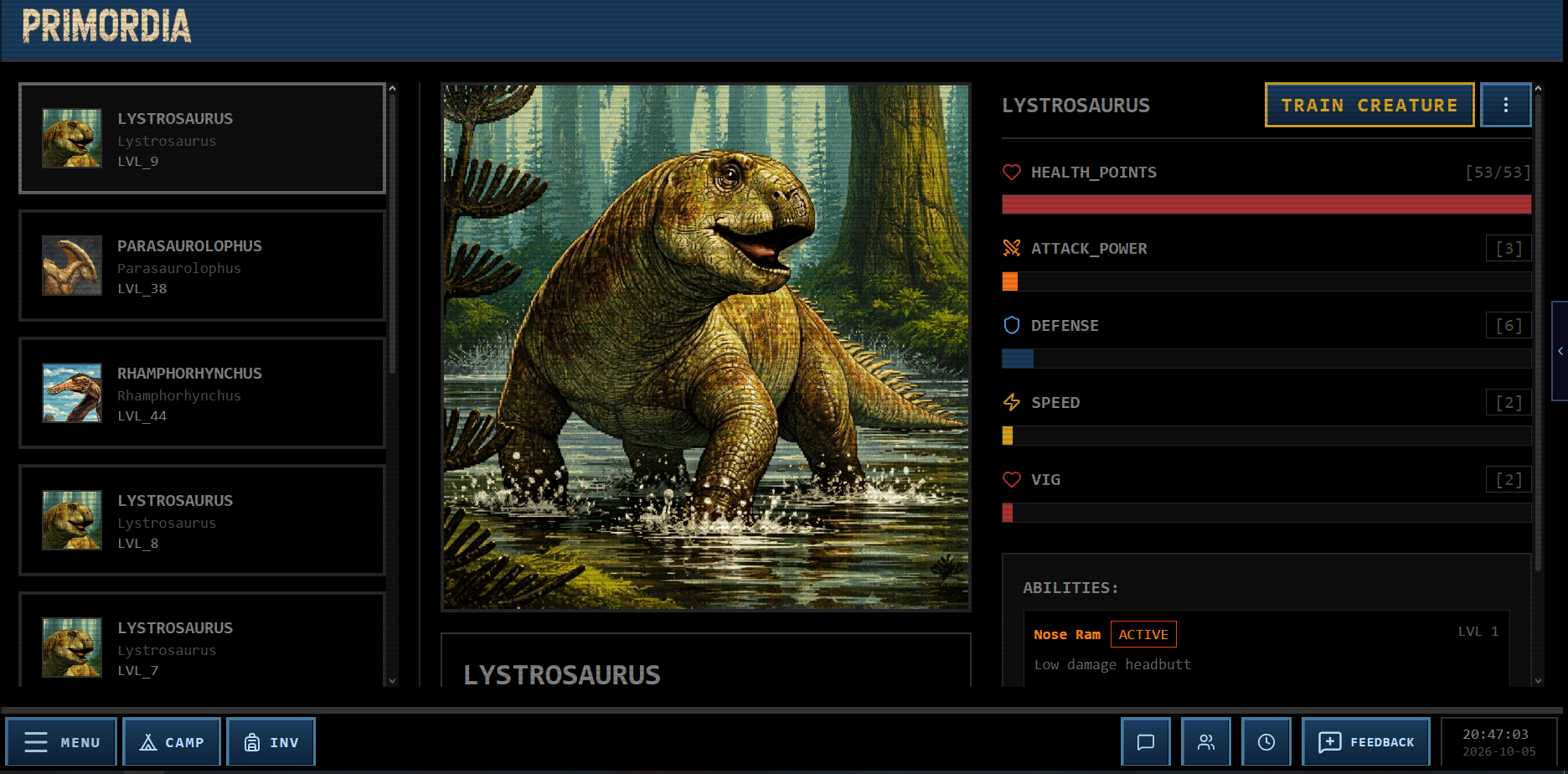Click the orange attack power bar
Screen dimensions: 1568x774
tap(1010, 281)
